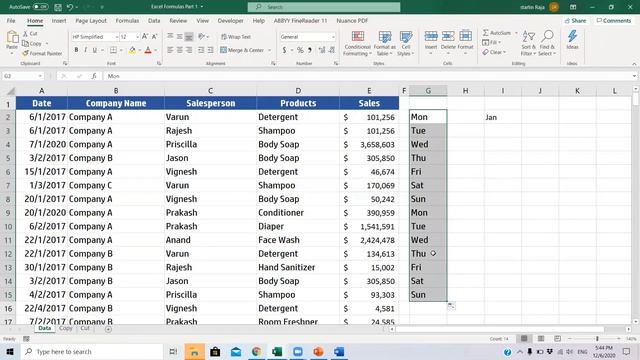Open the Conditional Formatting icon
This screenshot has width=640, height=360.
[x=358, y=37]
